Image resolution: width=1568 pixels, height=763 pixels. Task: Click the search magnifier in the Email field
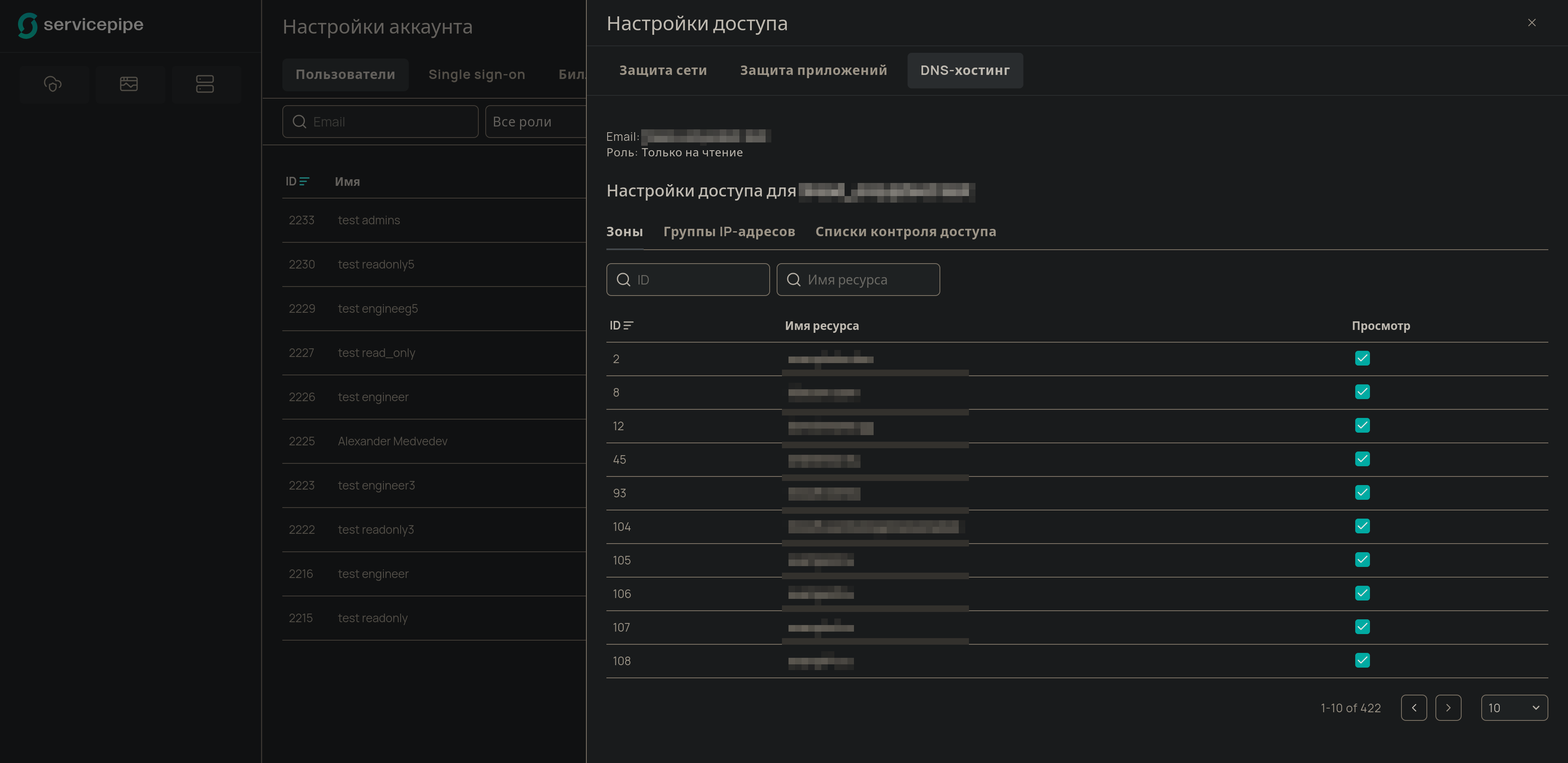(x=300, y=122)
